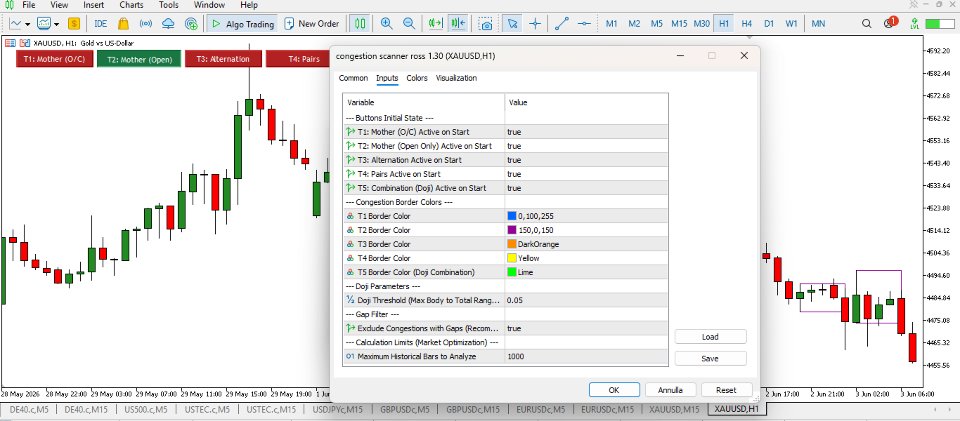The height and width of the screenshot is (421, 960).
Task: Toggle Algo Trading button
Action: (x=242, y=24)
